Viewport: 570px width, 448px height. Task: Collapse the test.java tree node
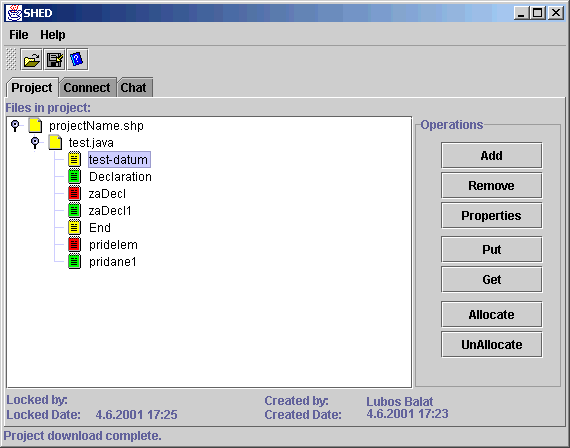(35, 143)
